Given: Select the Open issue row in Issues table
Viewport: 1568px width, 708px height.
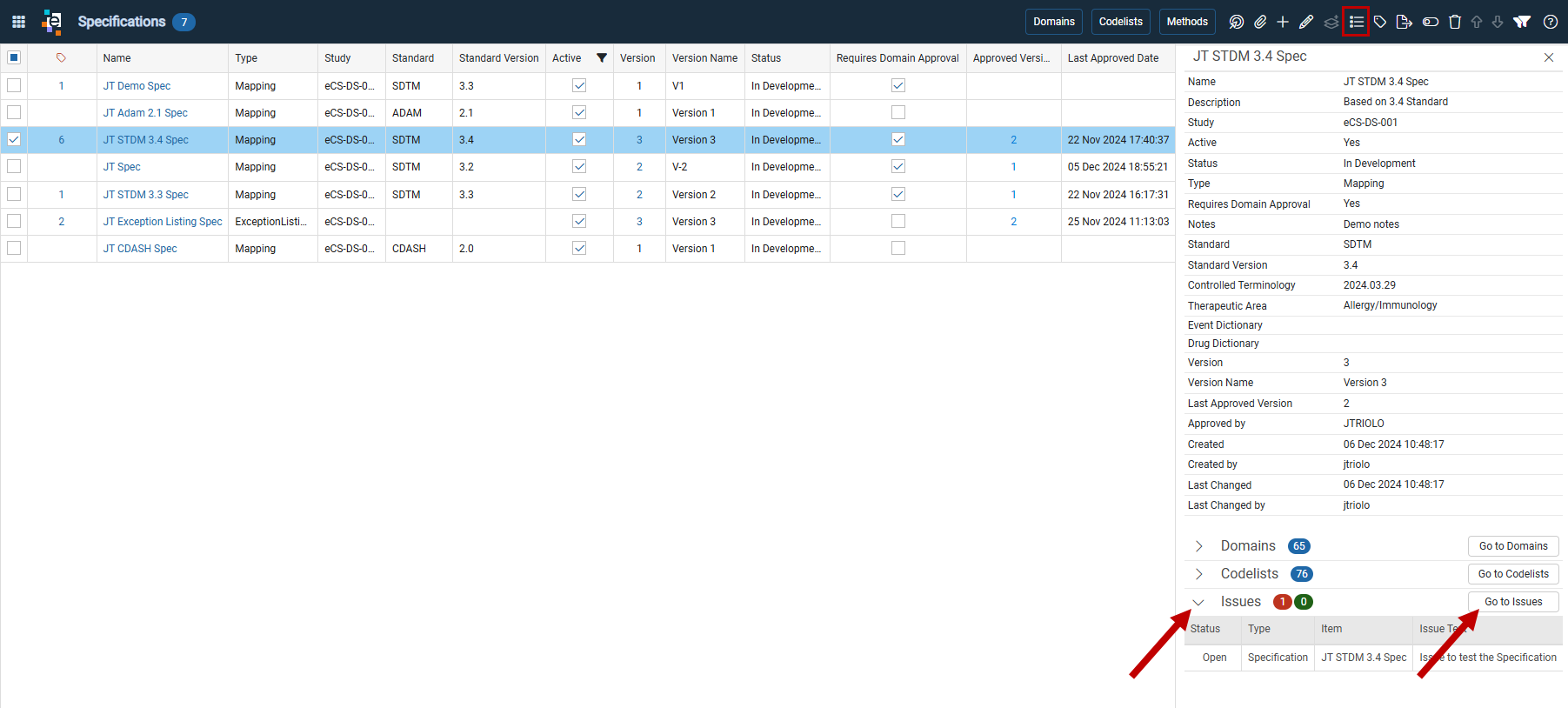Looking at the screenshot, I should 1373,658.
